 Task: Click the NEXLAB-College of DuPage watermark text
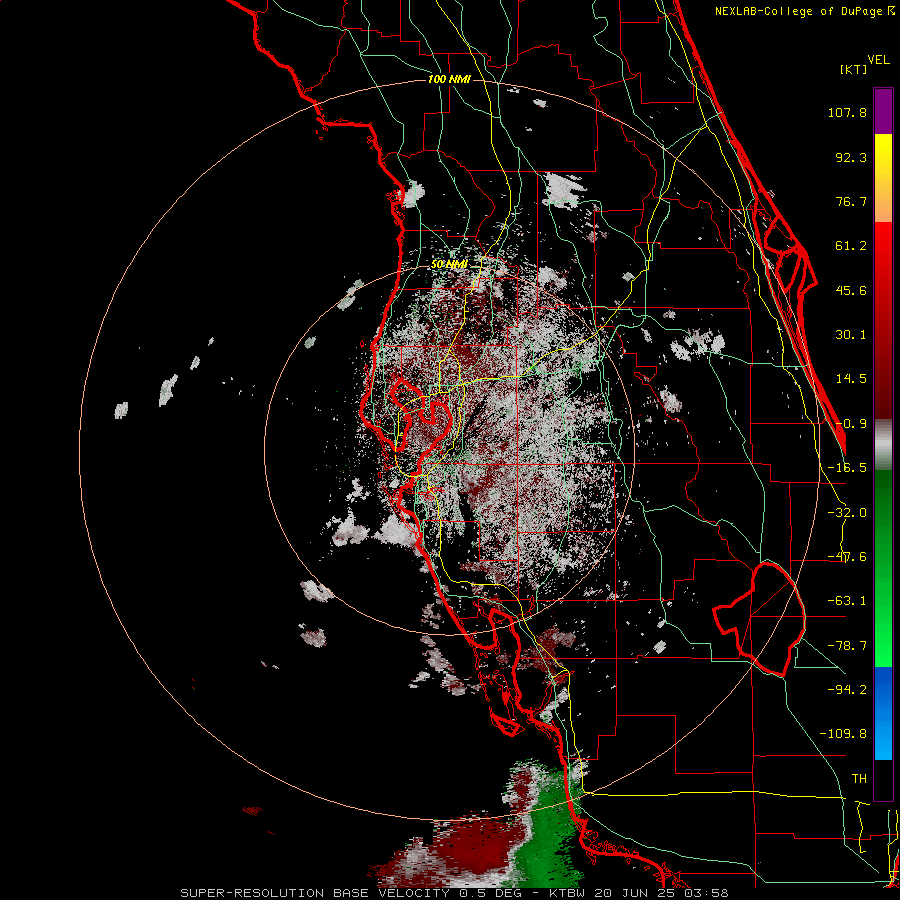[x=804, y=11]
